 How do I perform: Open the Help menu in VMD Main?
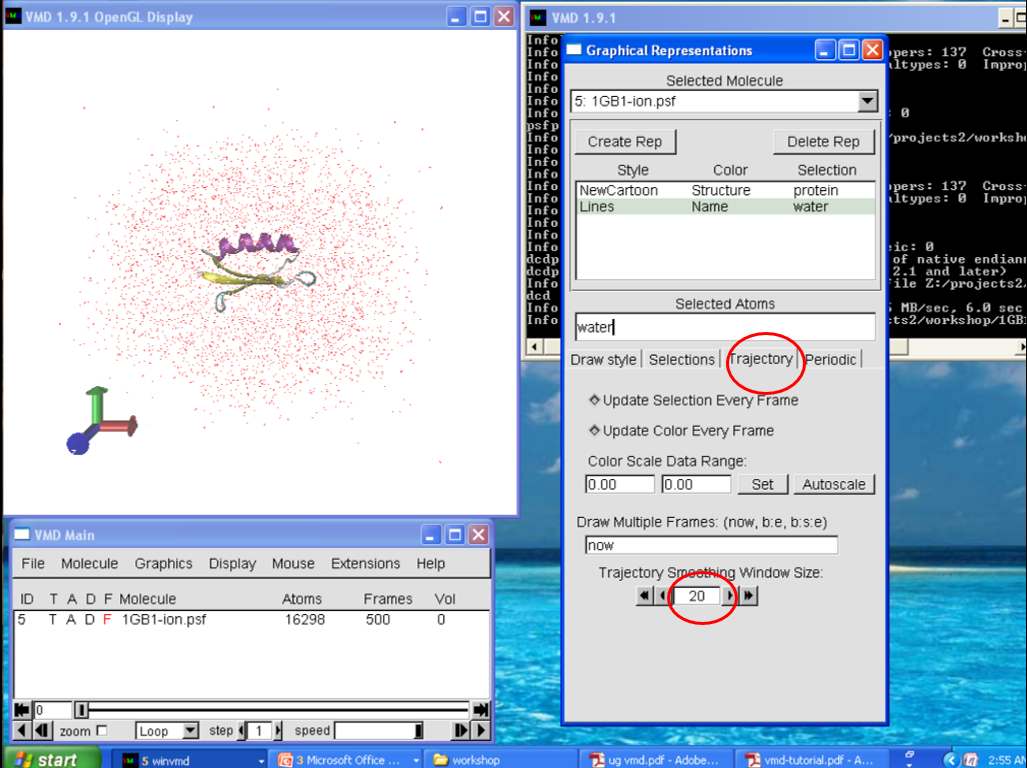point(430,564)
